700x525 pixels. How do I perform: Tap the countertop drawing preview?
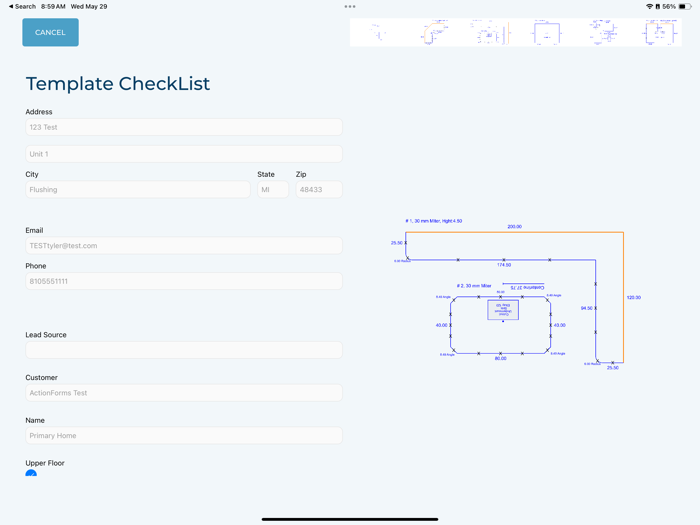(516, 294)
